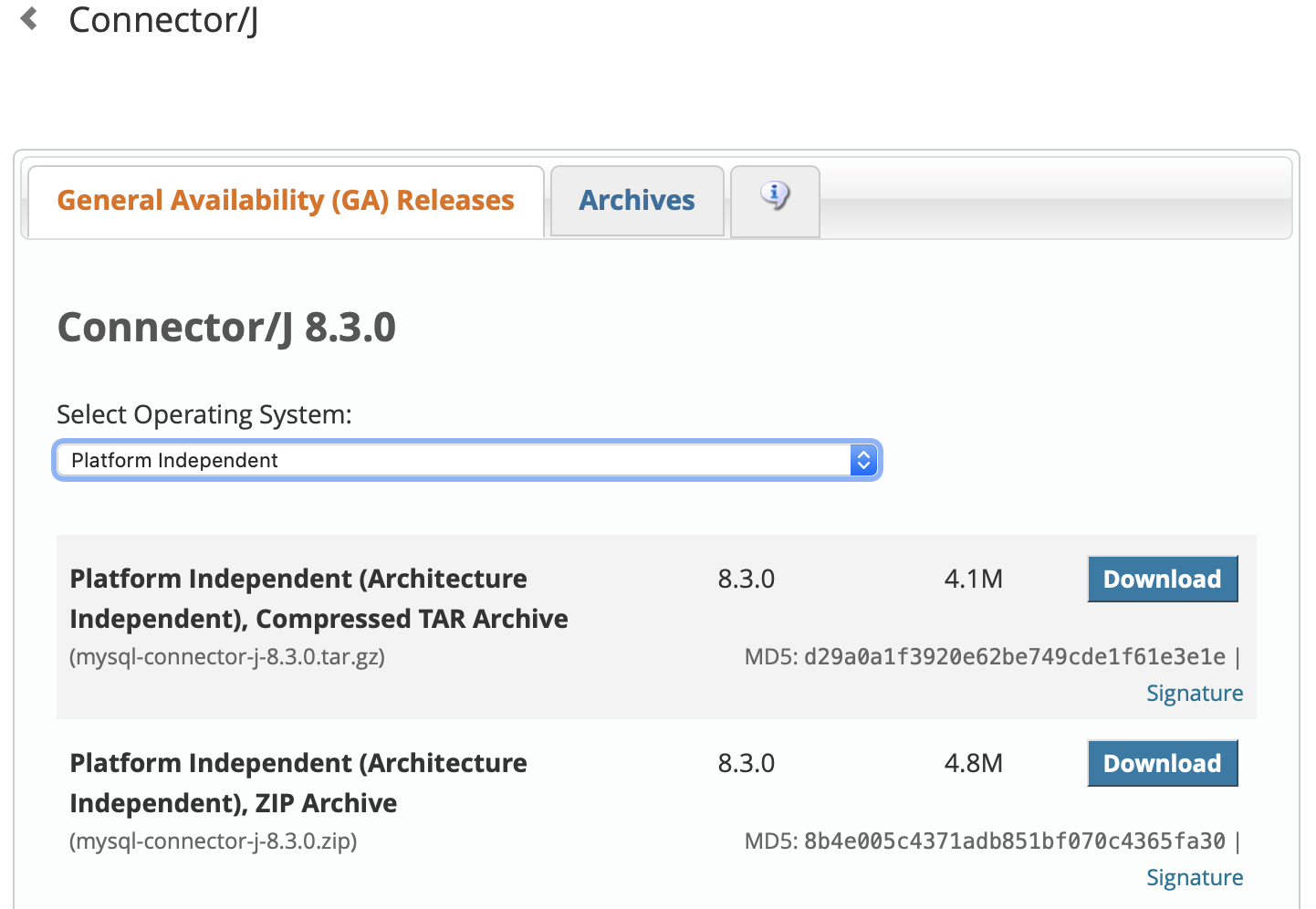Open the Signature link for the zip file
The height and width of the screenshot is (909, 1316).
point(1194,878)
